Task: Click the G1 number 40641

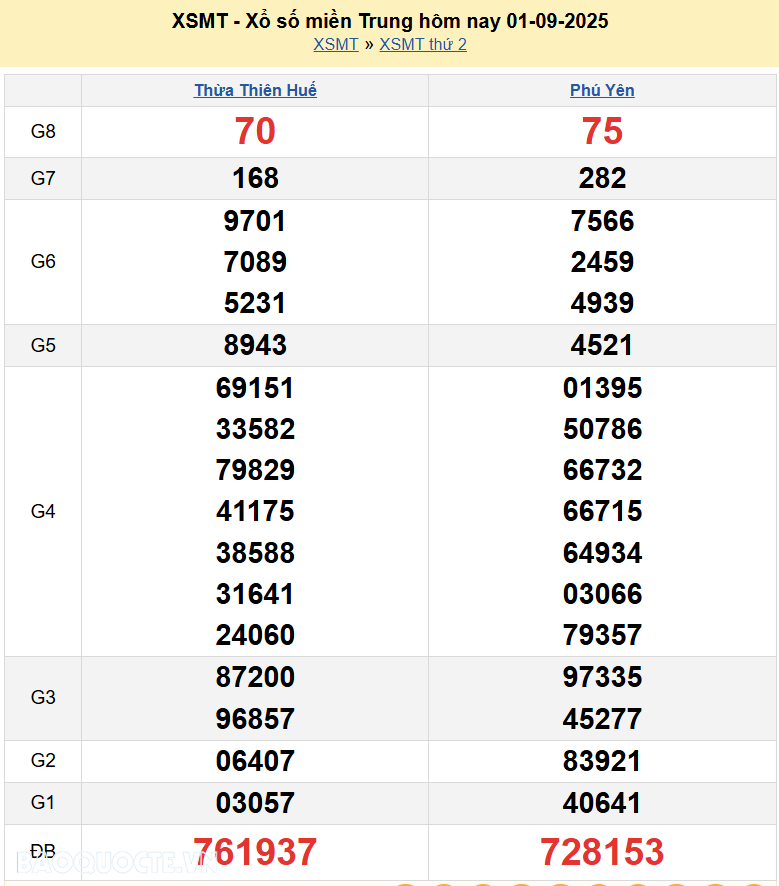Action: (602, 802)
